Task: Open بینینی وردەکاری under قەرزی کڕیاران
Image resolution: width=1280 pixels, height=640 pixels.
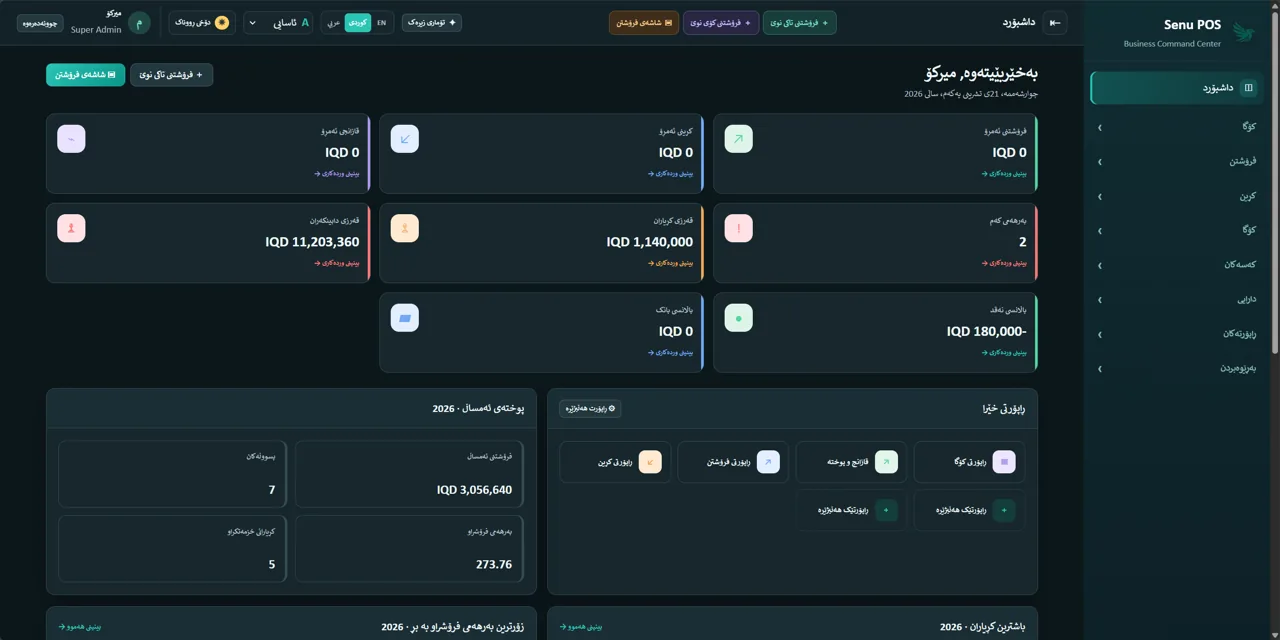Action: point(670,263)
